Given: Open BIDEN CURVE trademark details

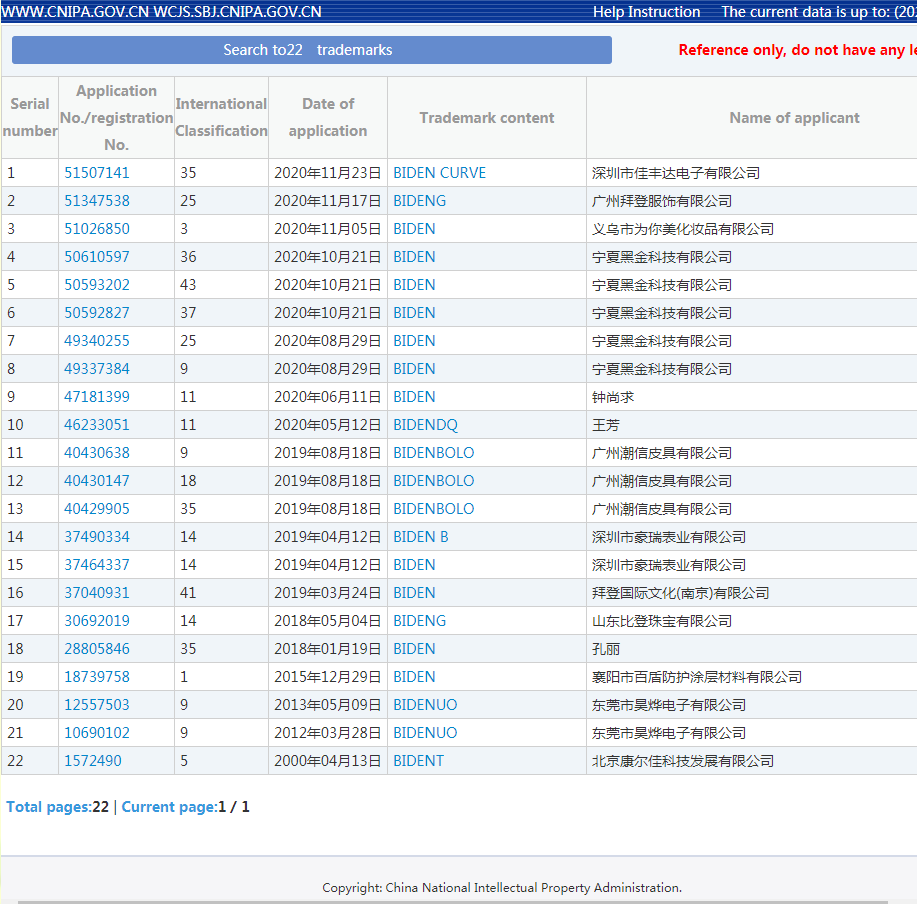Looking at the screenshot, I should coord(439,173).
